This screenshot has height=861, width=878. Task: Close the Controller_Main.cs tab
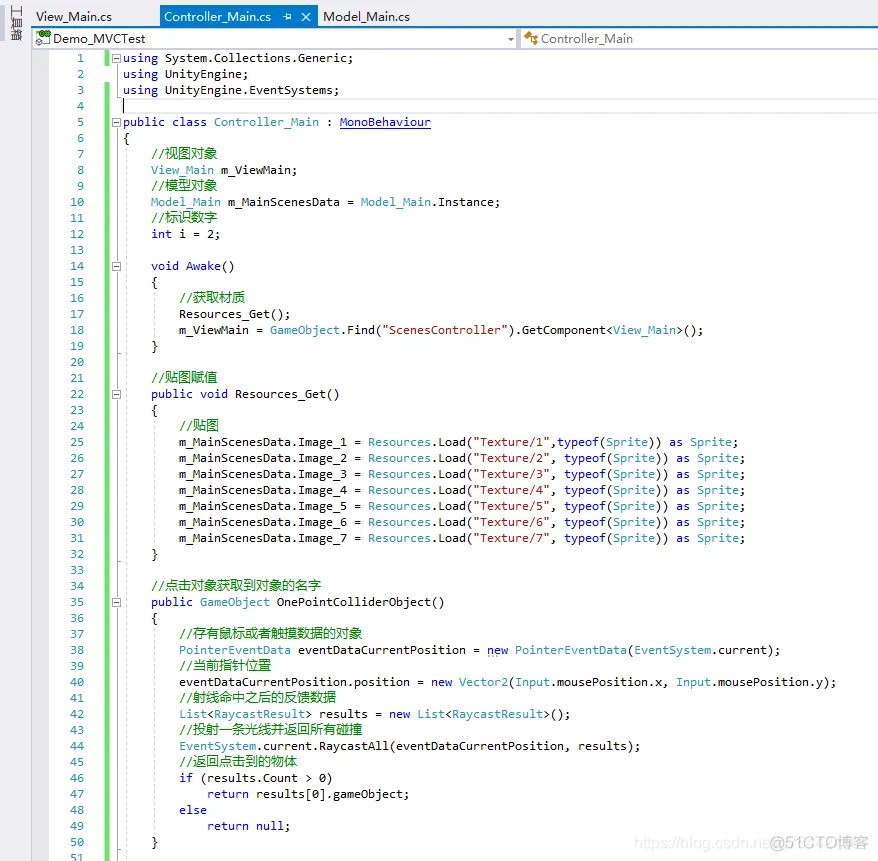click(x=306, y=17)
